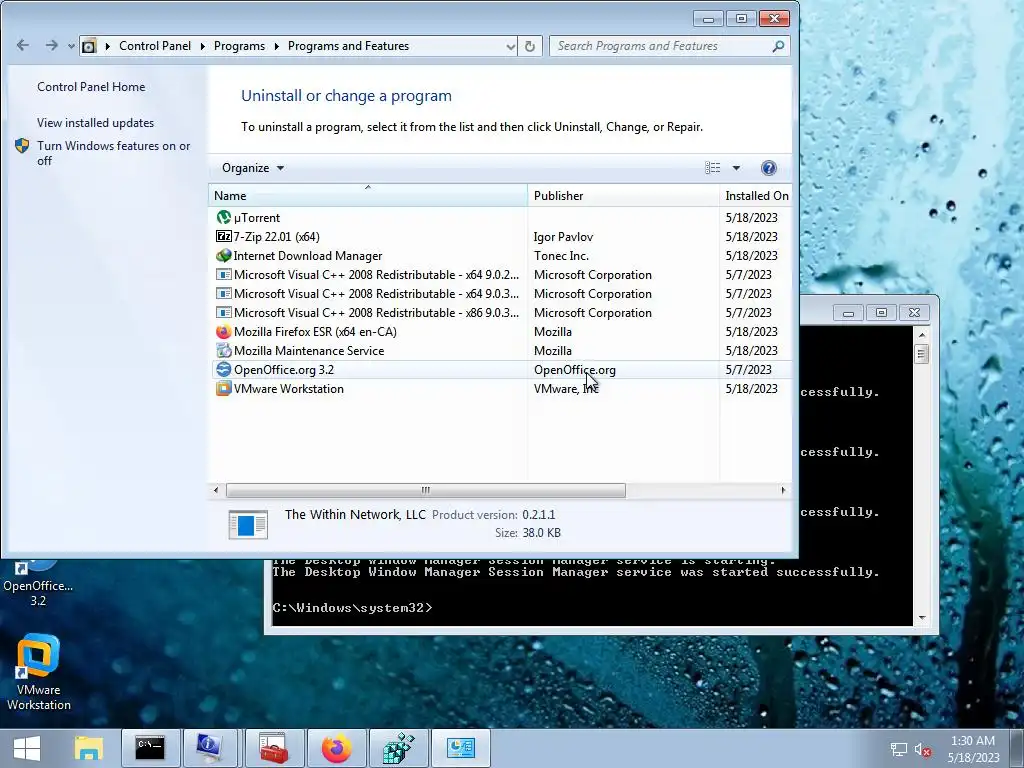This screenshot has height=768, width=1024.
Task: Click Command Prompt scrollbar down arrow
Action: pos(921,617)
